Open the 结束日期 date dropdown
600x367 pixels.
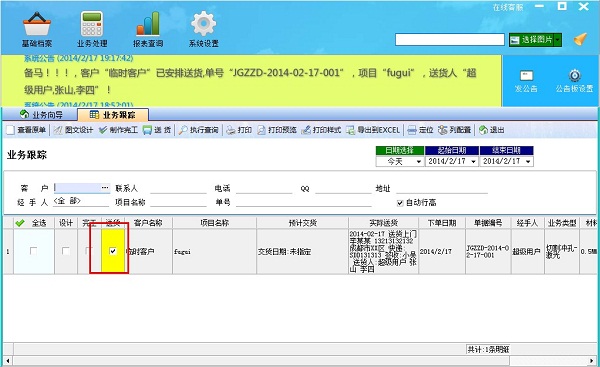tap(528, 161)
